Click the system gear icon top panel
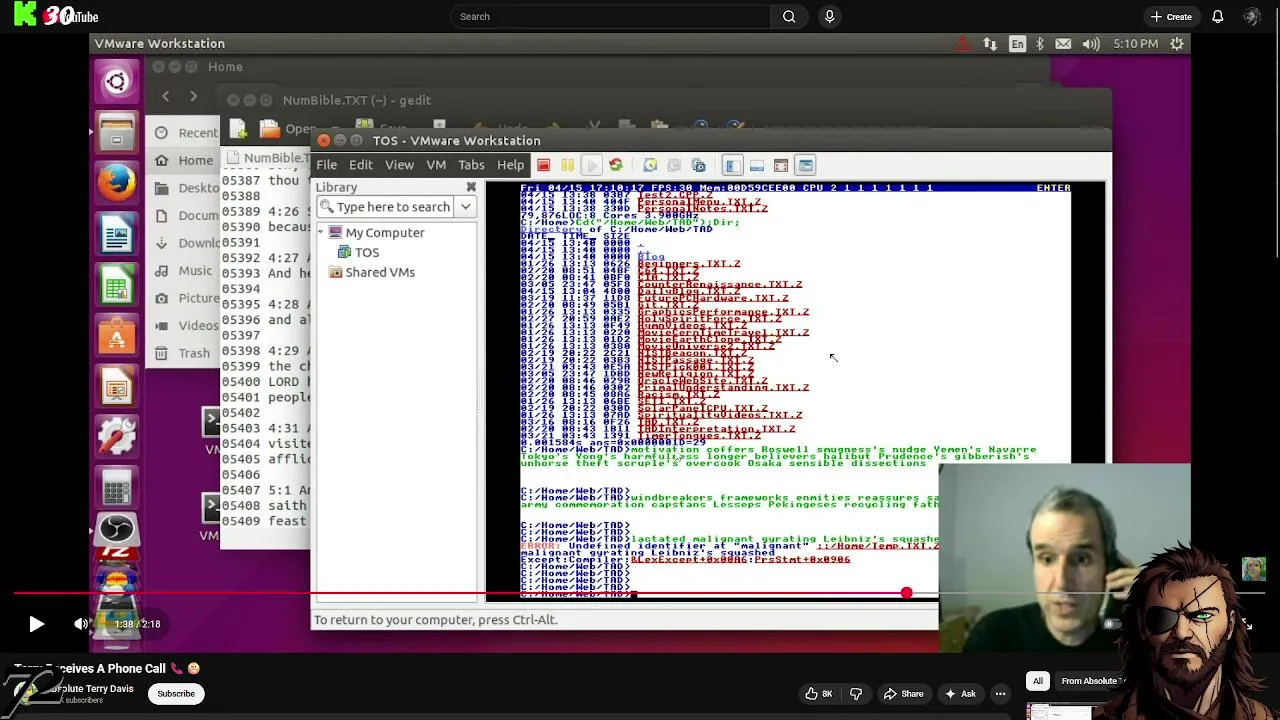 [x=1177, y=44]
